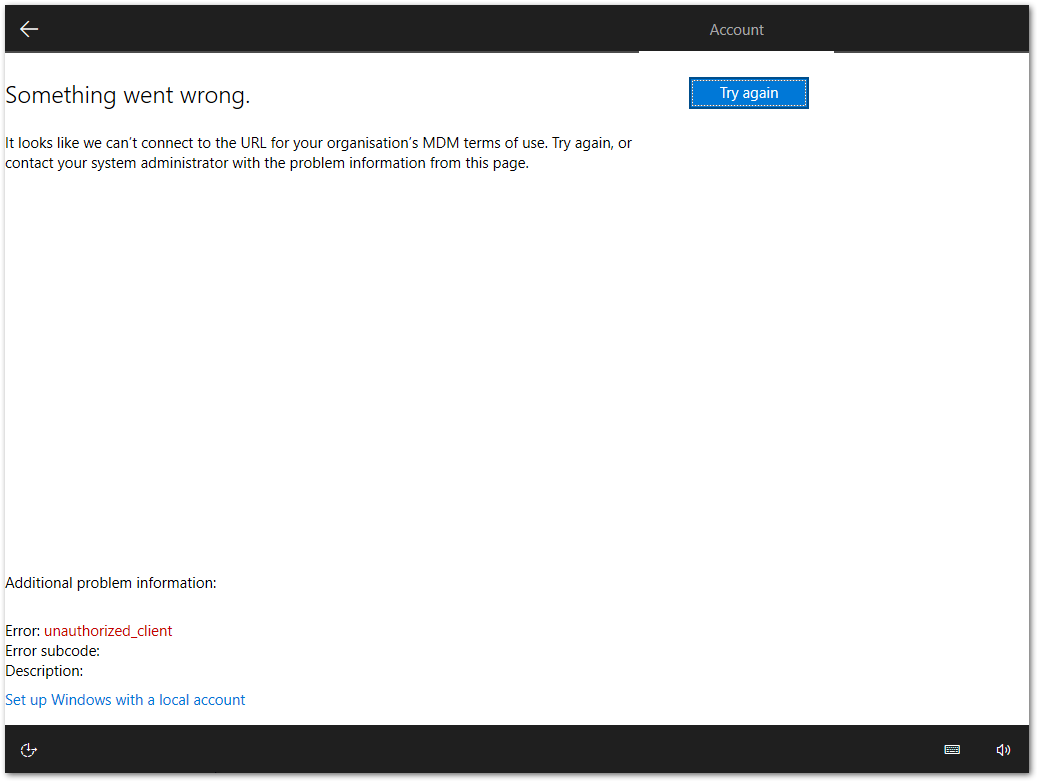Screen dimensions: 1038x782
Task: Click the volume speaker icon
Action: coord(1003,750)
